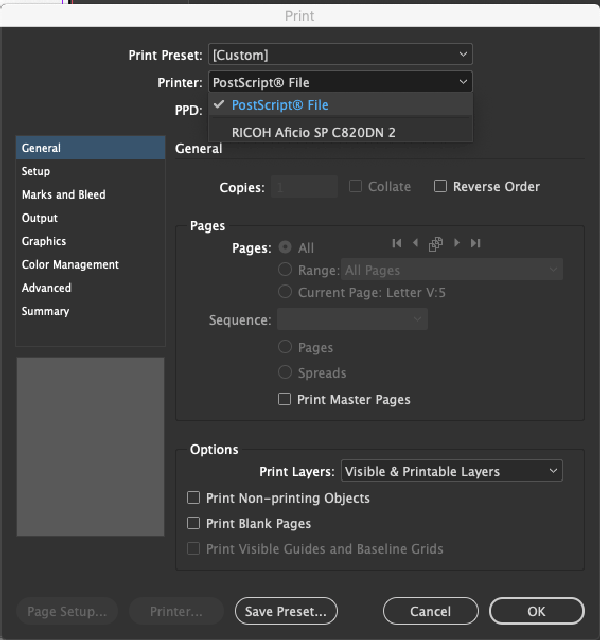Enable Print Master Pages checkbox
Screen dimensions: 600x640
284,399
